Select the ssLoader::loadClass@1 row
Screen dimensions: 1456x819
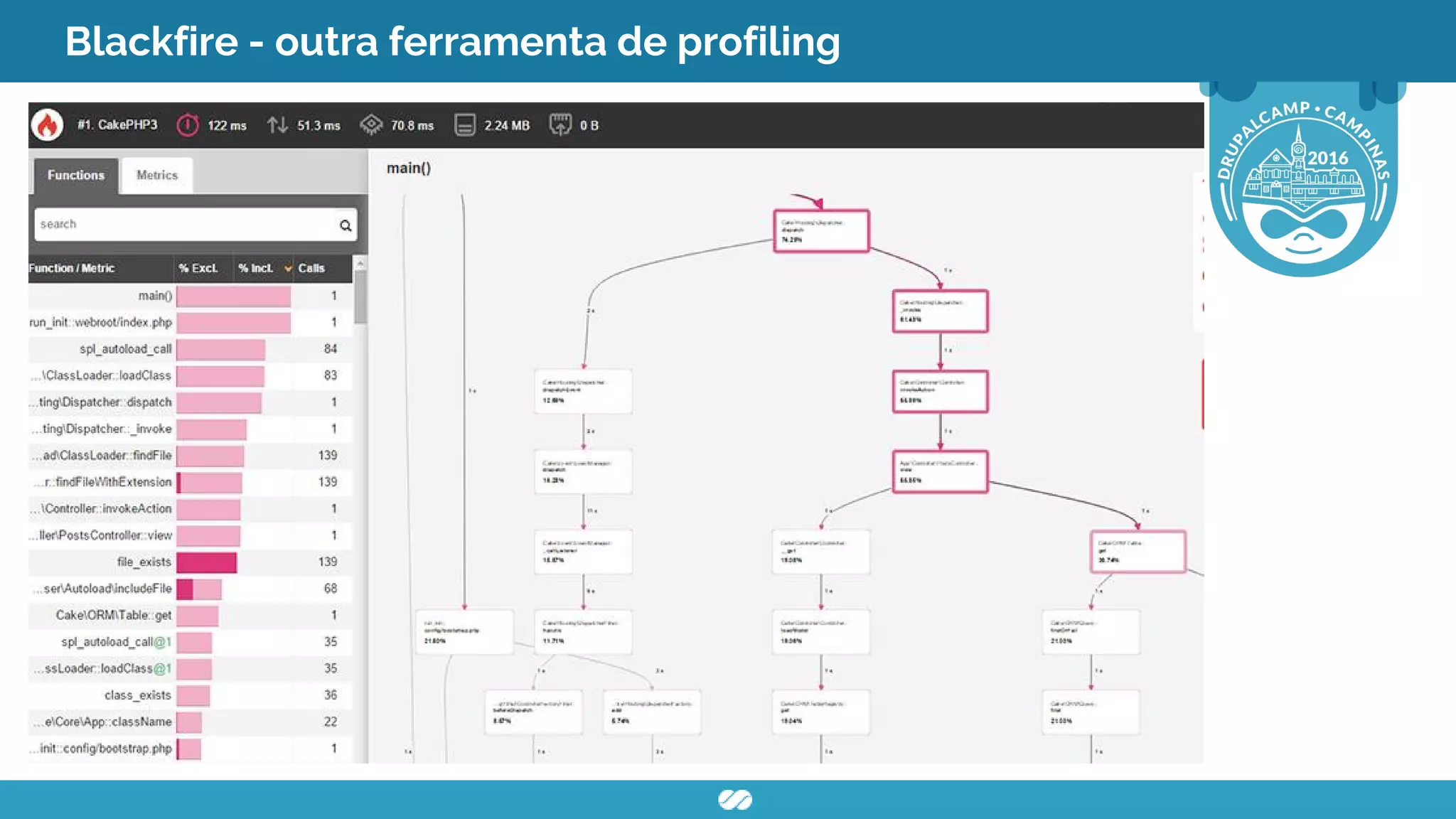coord(191,669)
